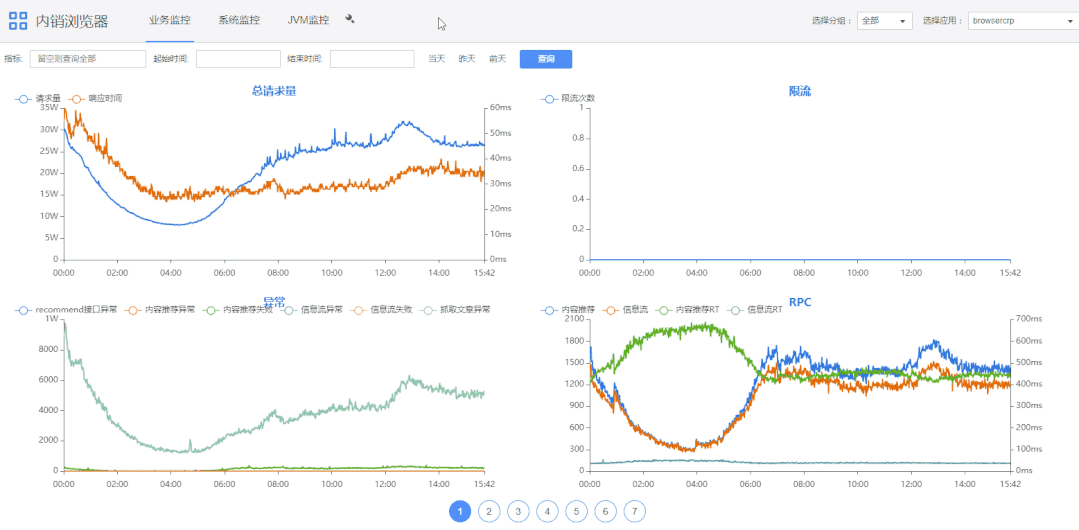Open the 选择应用 browsercrp dropdown
The image size is (1079, 530).
click(x=1020, y=21)
